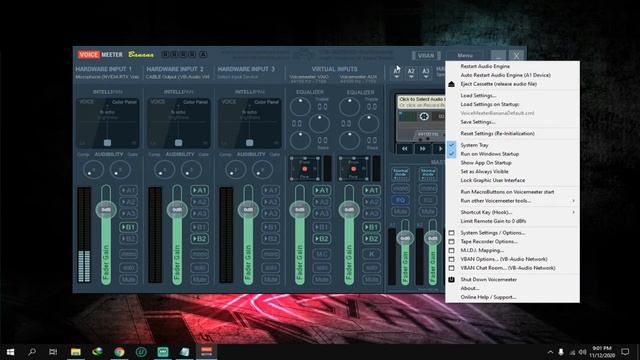Click the Eject Cassette icon in menu
The width and height of the screenshot is (640, 360).
451,84
